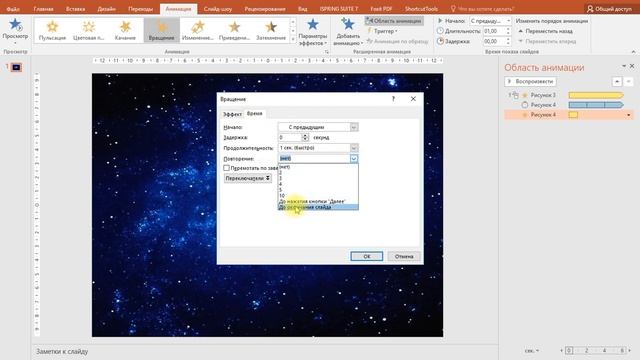Enable the Перемотать по завершении checkbox
This screenshot has width=640, height=360.
[227, 168]
